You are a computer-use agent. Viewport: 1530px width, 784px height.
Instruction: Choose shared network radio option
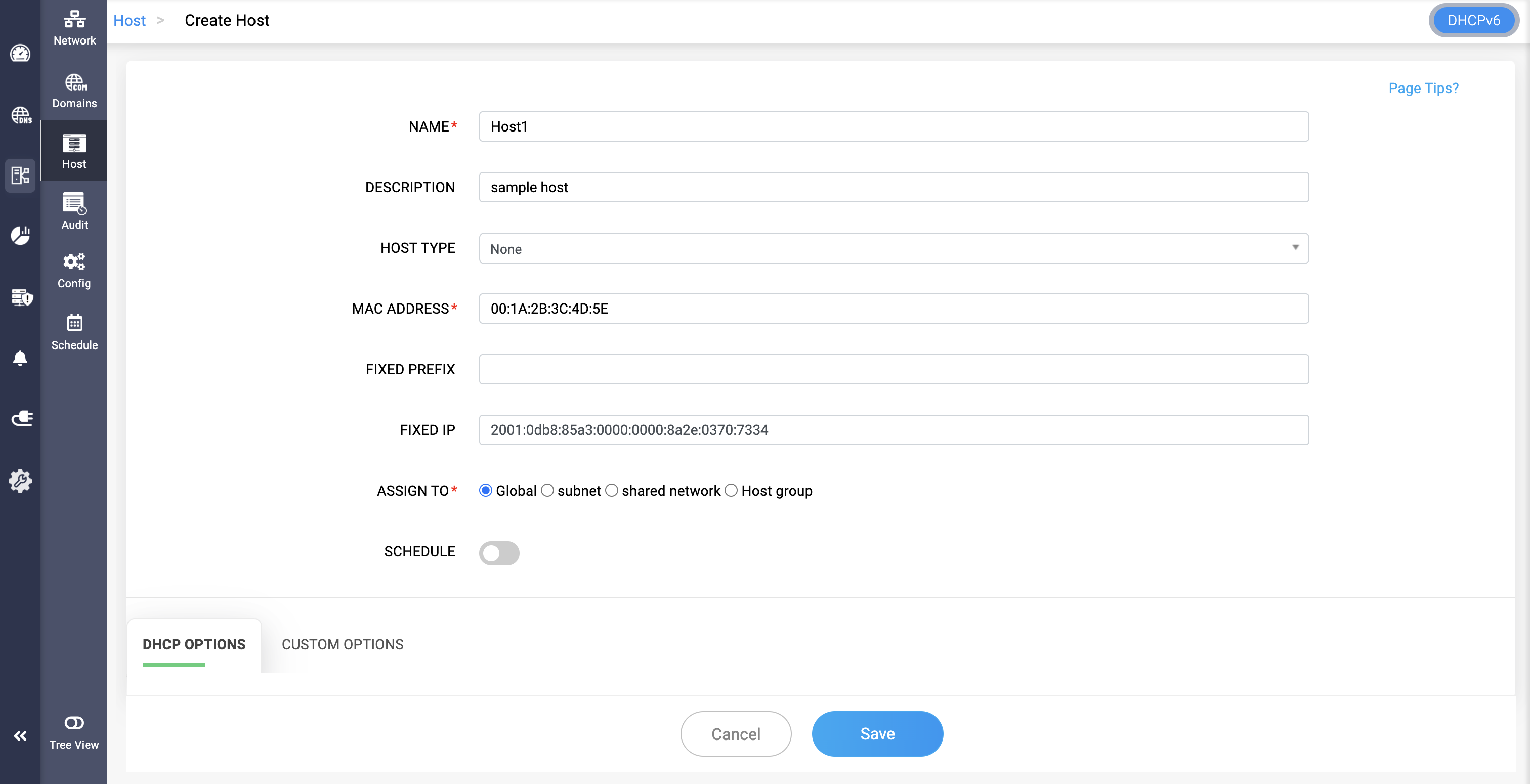click(612, 491)
